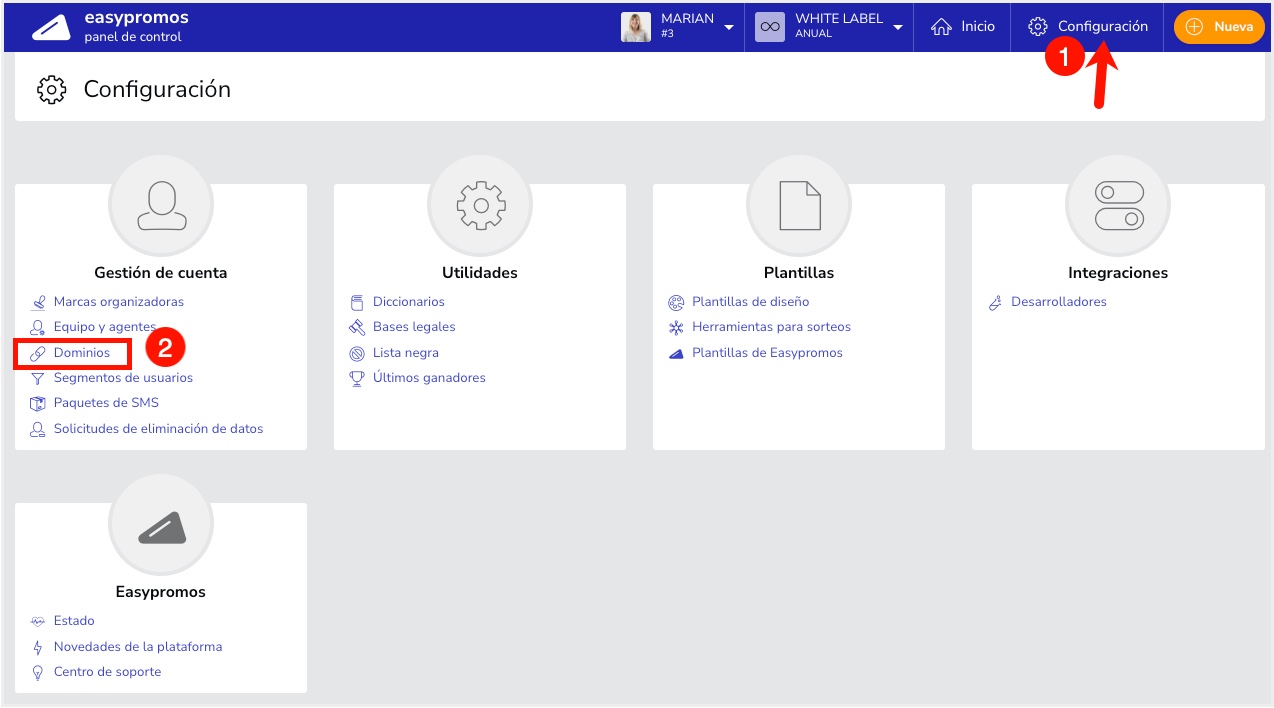Screen dimensions: 1274x708
Task: Click the Lista negra blocked icon
Action: coord(357,353)
